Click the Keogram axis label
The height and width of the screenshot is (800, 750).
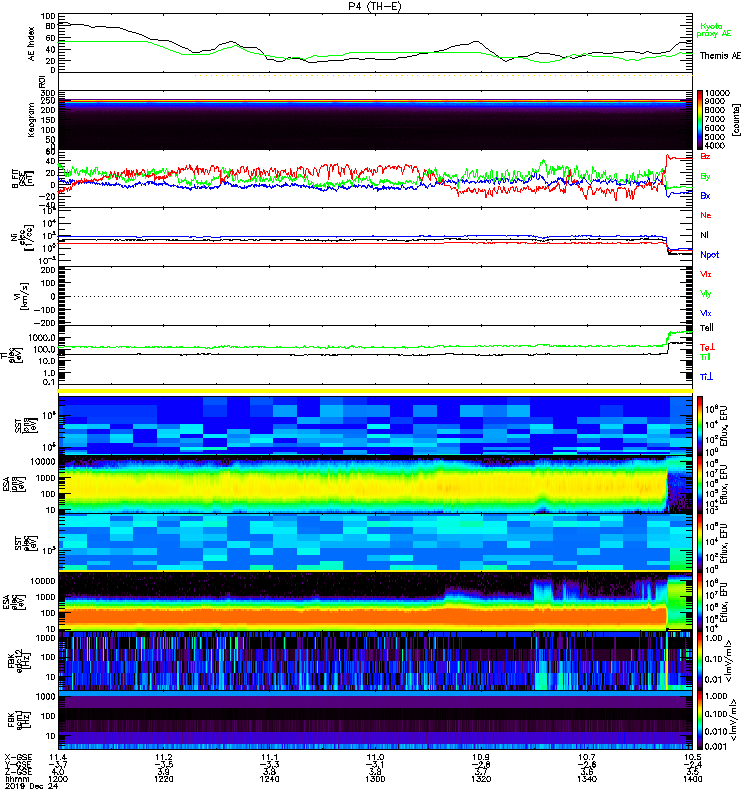(32, 120)
